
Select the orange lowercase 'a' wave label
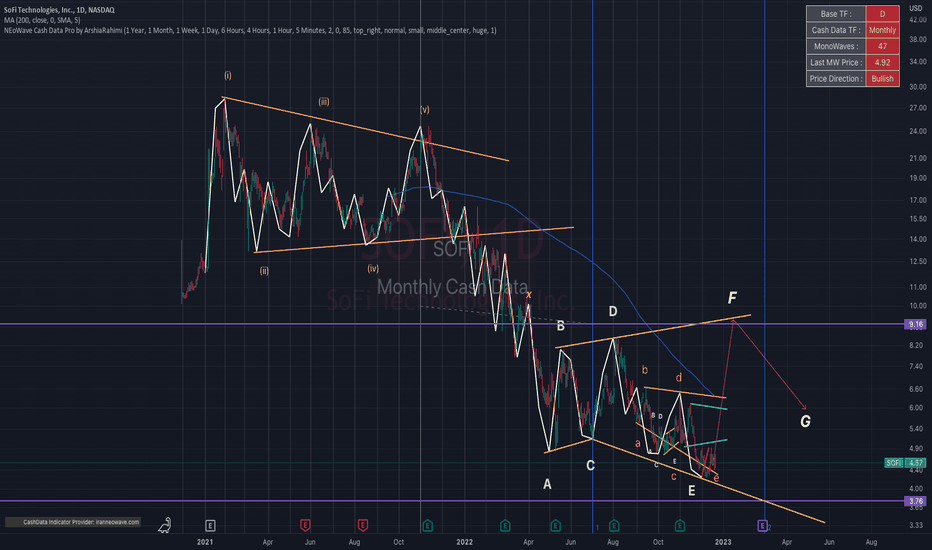[x=638, y=444]
